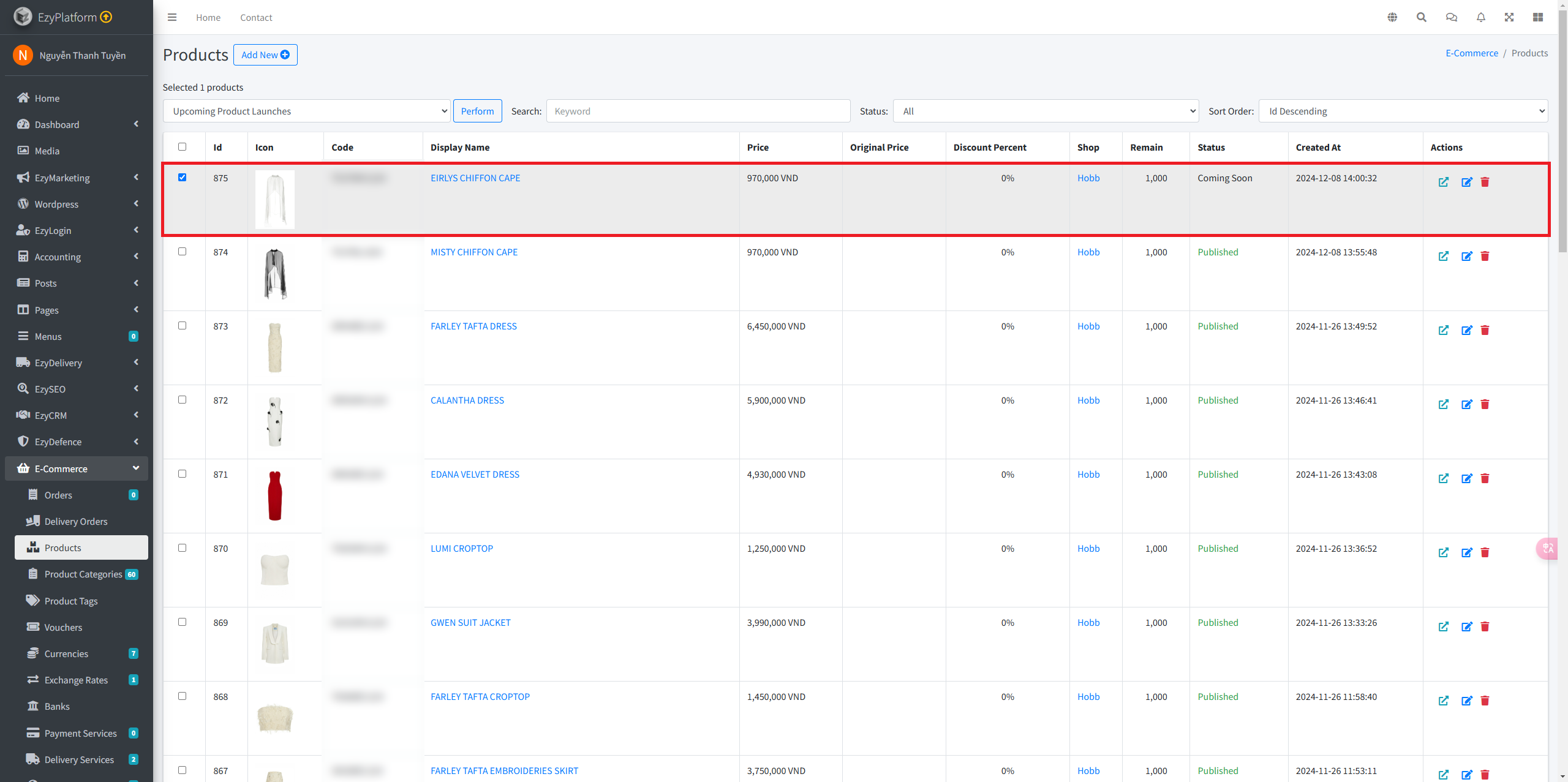Edit the MISTY CHIFFON CAPE product
The image size is (1568, 782).
[x=1467, y=256]
